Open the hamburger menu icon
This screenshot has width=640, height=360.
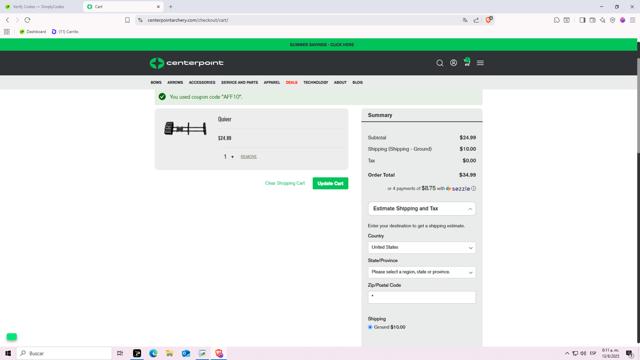[480, 63]
